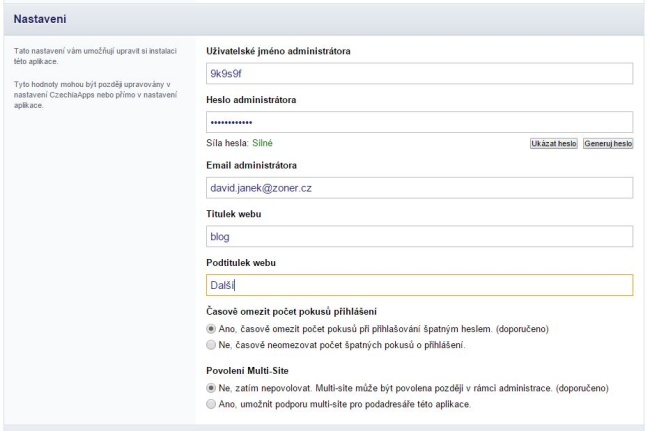Click the Generuj heslo button
This screenshot has height=431, width=650.
[x=609, y=144]
